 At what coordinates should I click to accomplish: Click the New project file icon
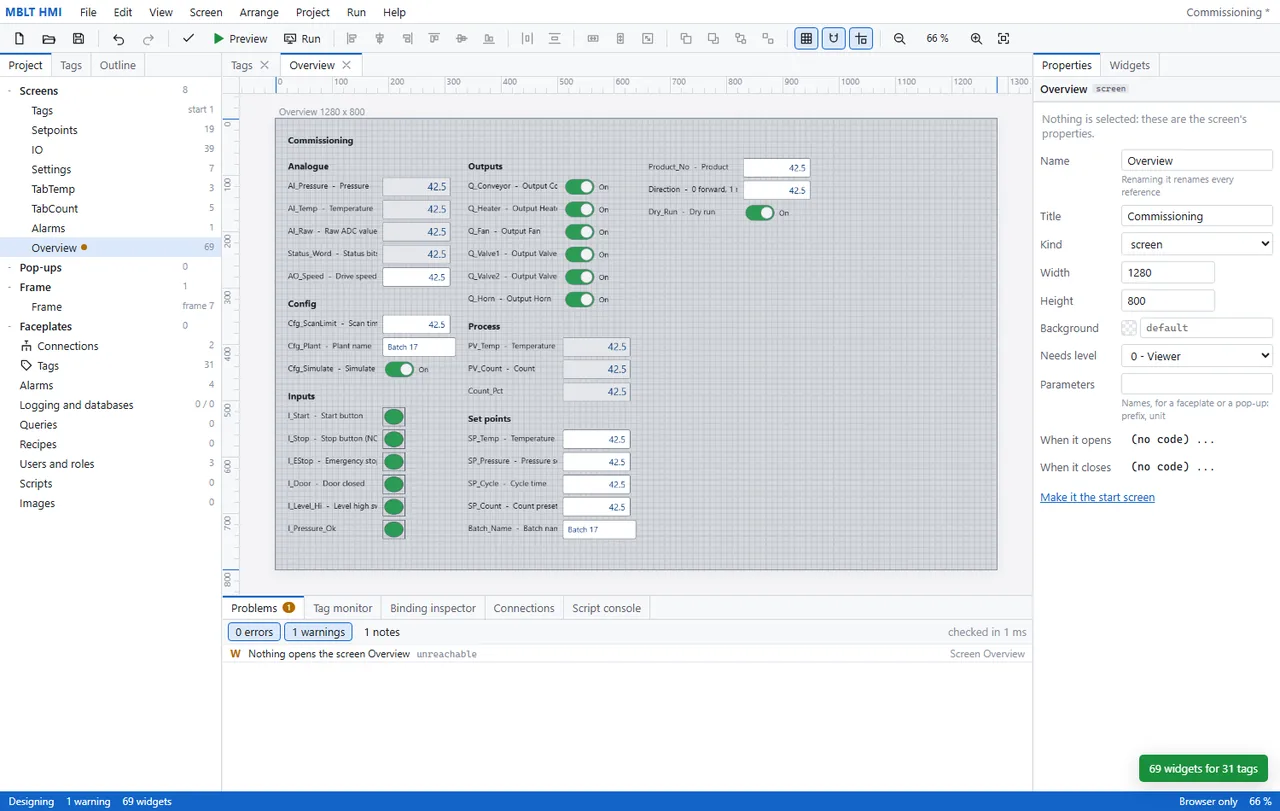click(x=19, y=39)
